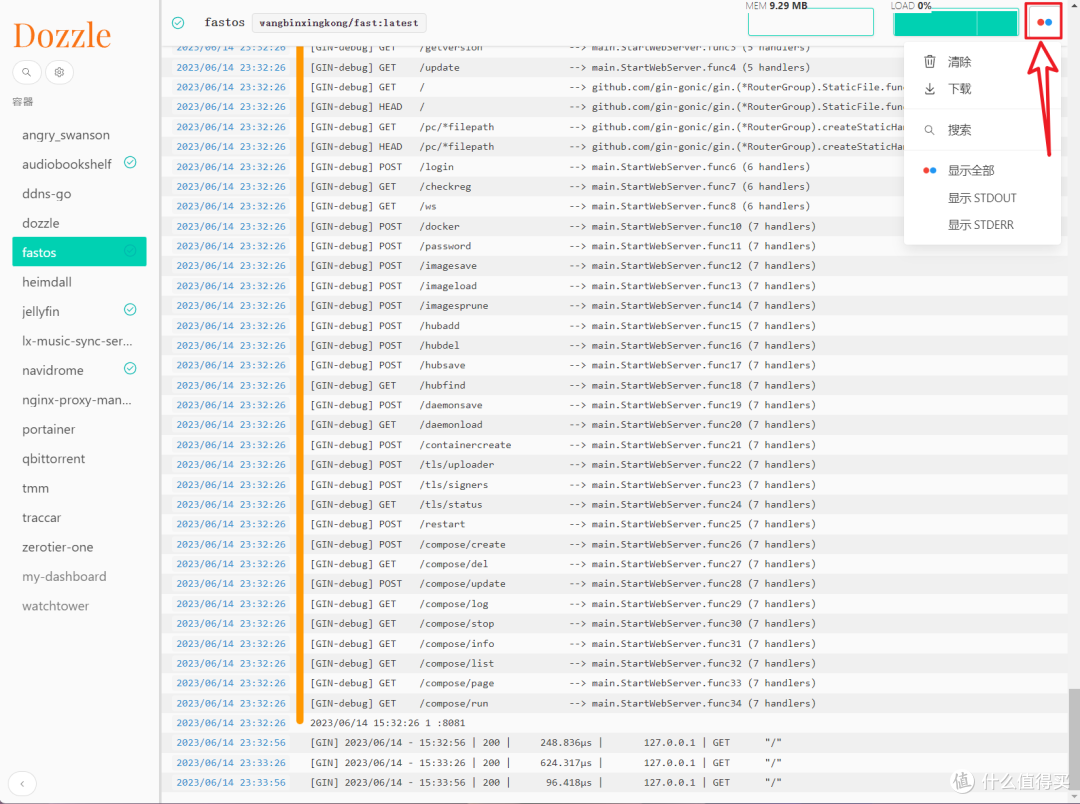Select 显示 STDOUT to show only stdout logs
Screen dimensions: 1080x804
[981, 197]
